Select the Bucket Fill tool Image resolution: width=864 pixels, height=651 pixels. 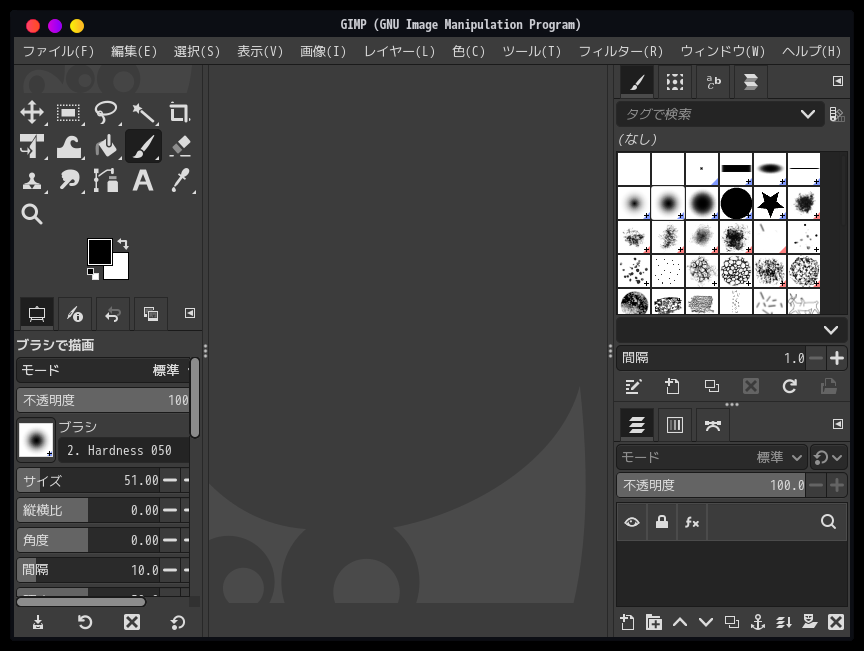pos(106,147)
